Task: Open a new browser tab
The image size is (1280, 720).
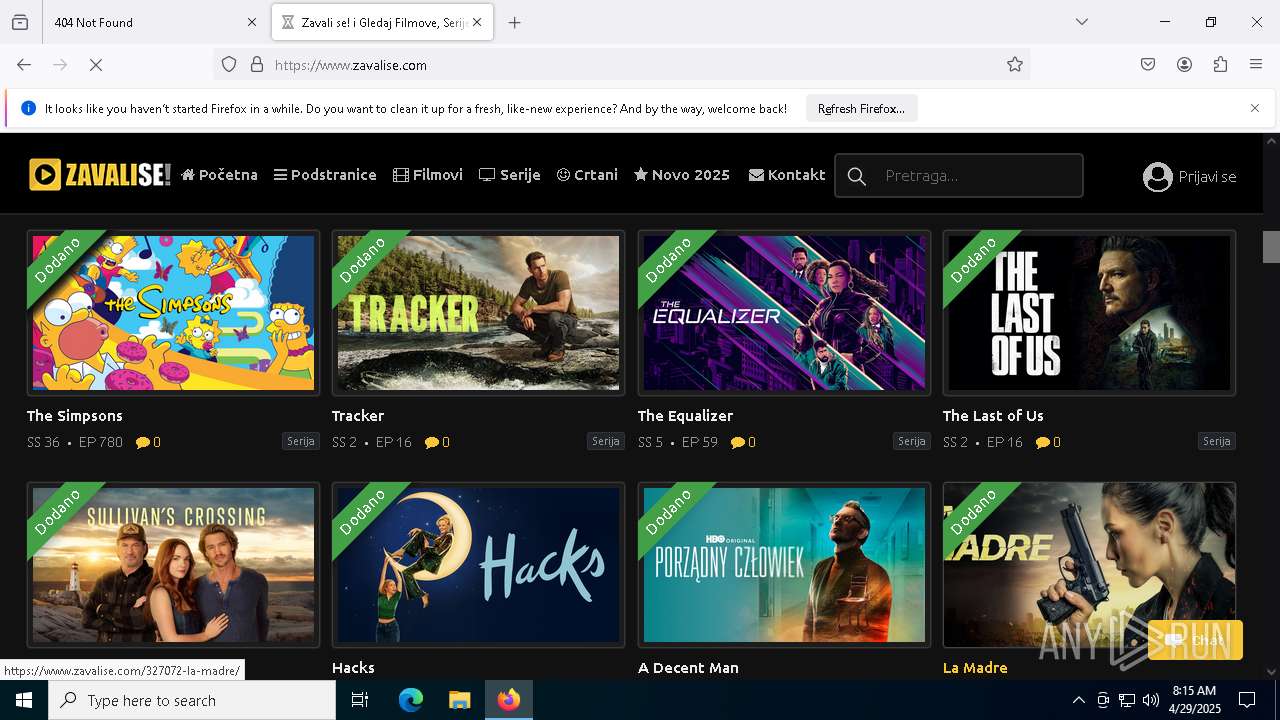Action: [x=514, y=22]
